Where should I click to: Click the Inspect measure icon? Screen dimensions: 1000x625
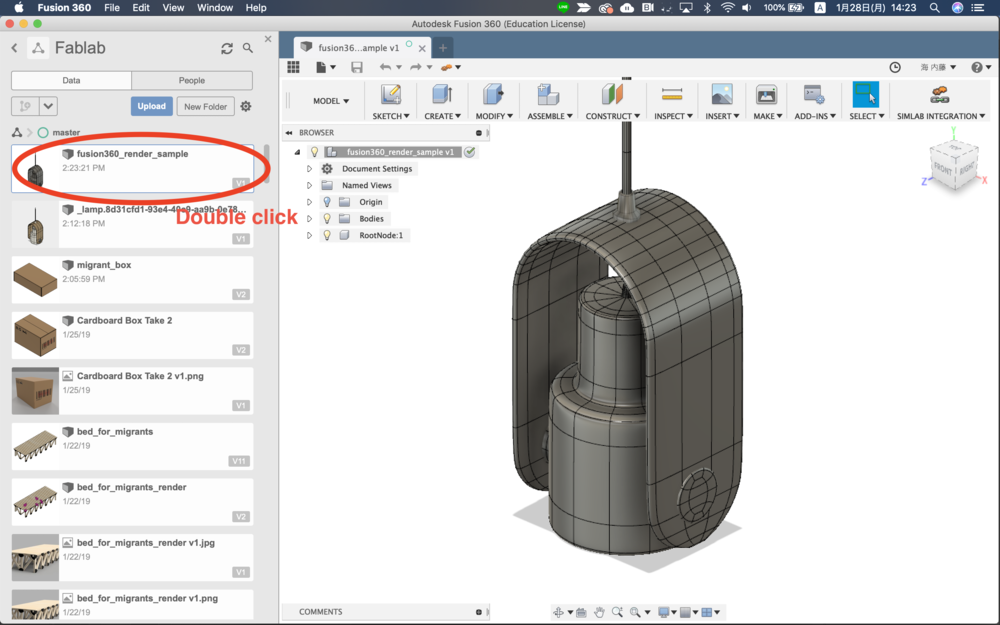tap(671, 95)
